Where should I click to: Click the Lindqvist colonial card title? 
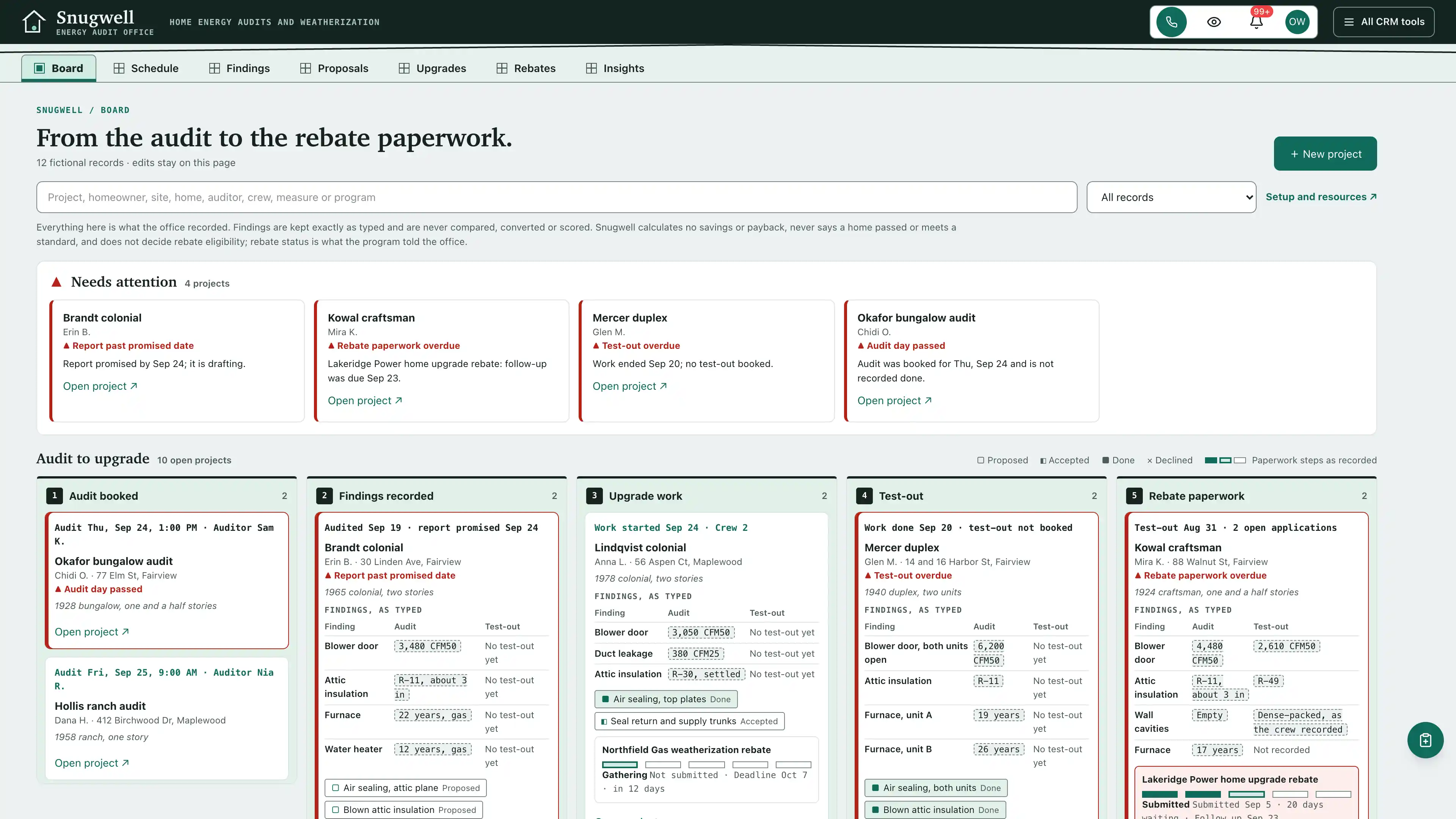click(x=640, y=548)
